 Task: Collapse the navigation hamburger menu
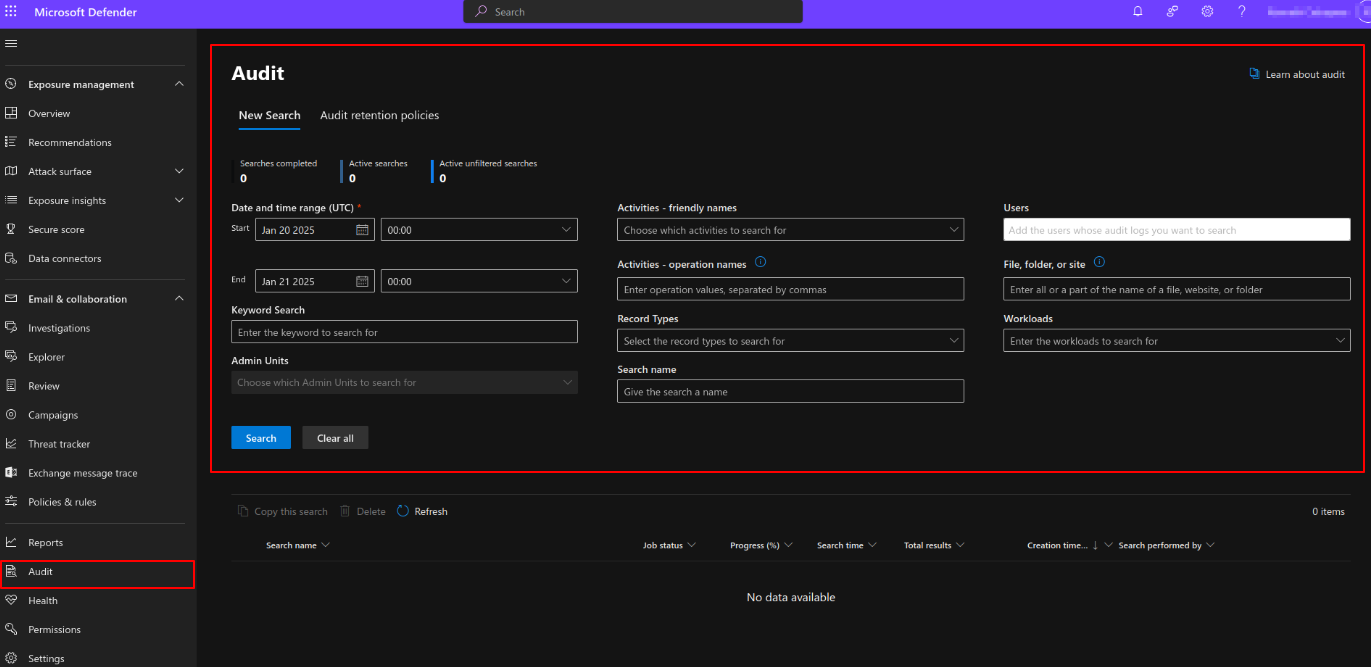tap(11, 44)
